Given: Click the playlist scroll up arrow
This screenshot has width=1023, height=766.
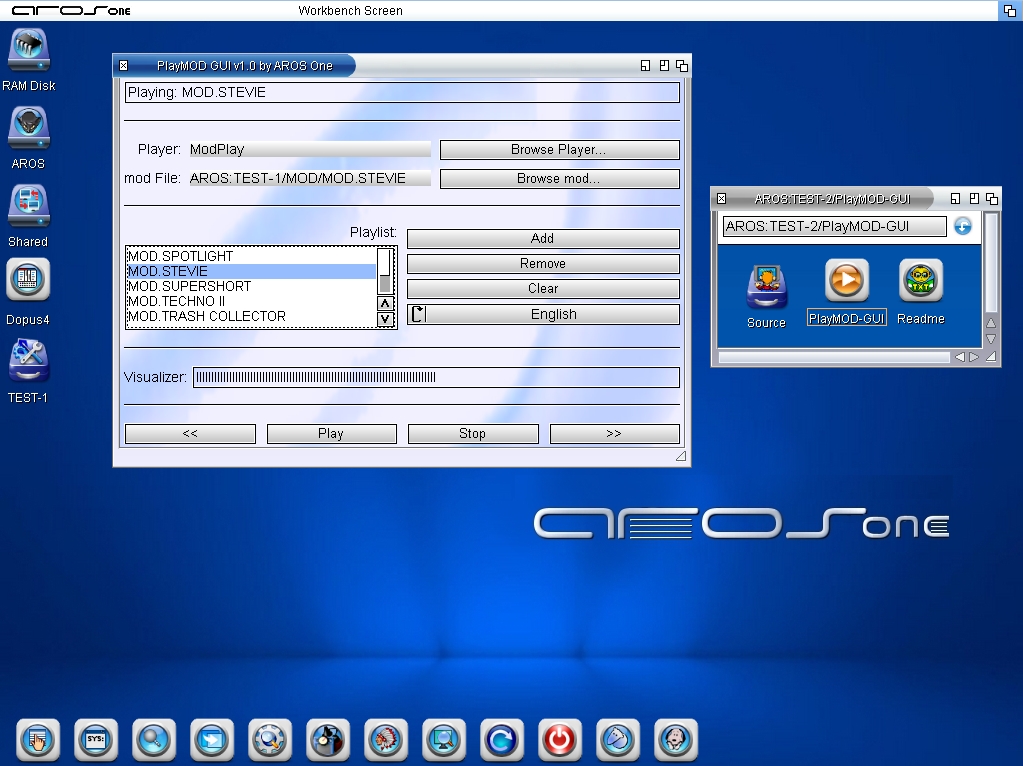Looking at the screenshot, I should tap(385, 303).
